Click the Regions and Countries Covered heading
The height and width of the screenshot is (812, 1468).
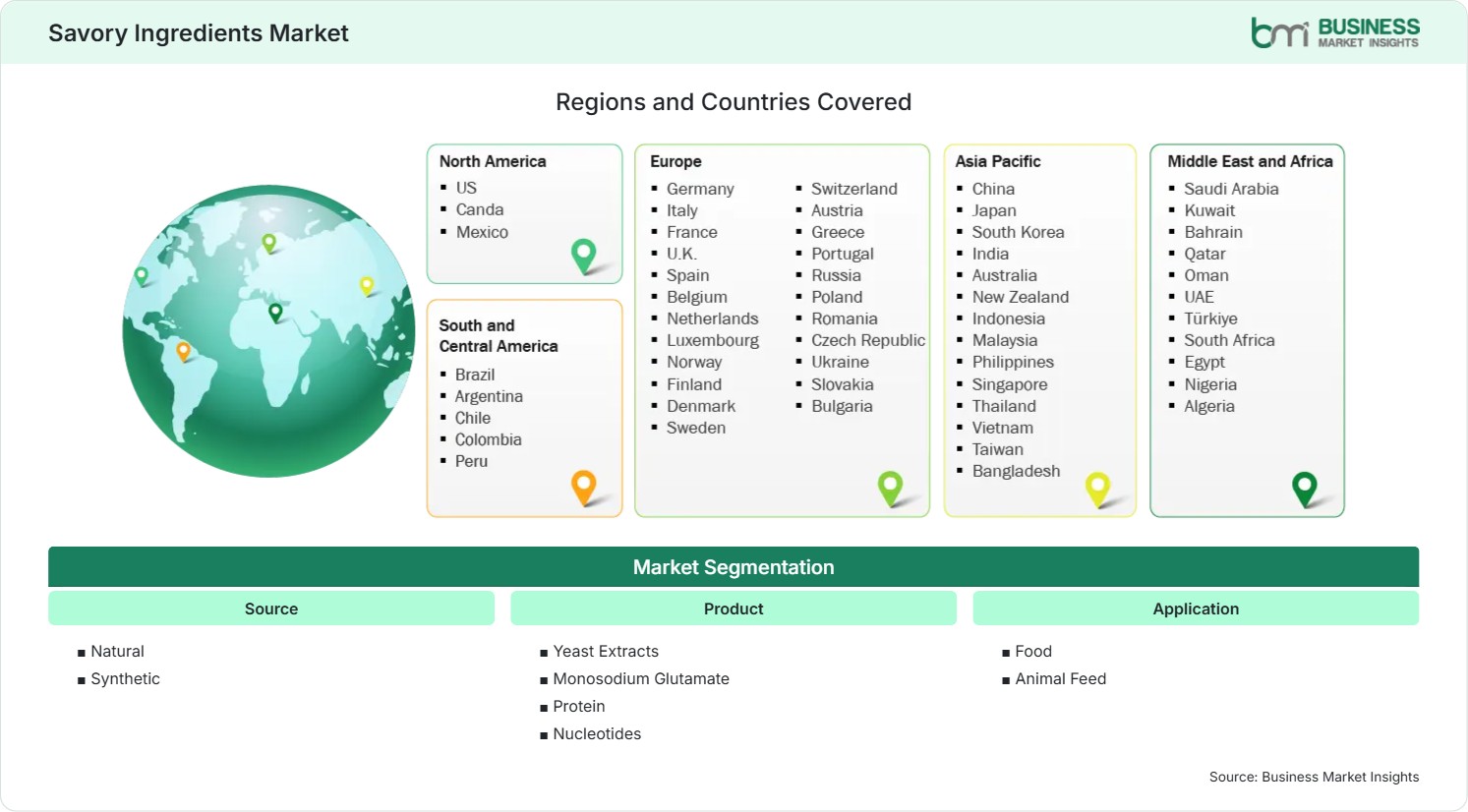pos(734,102)
